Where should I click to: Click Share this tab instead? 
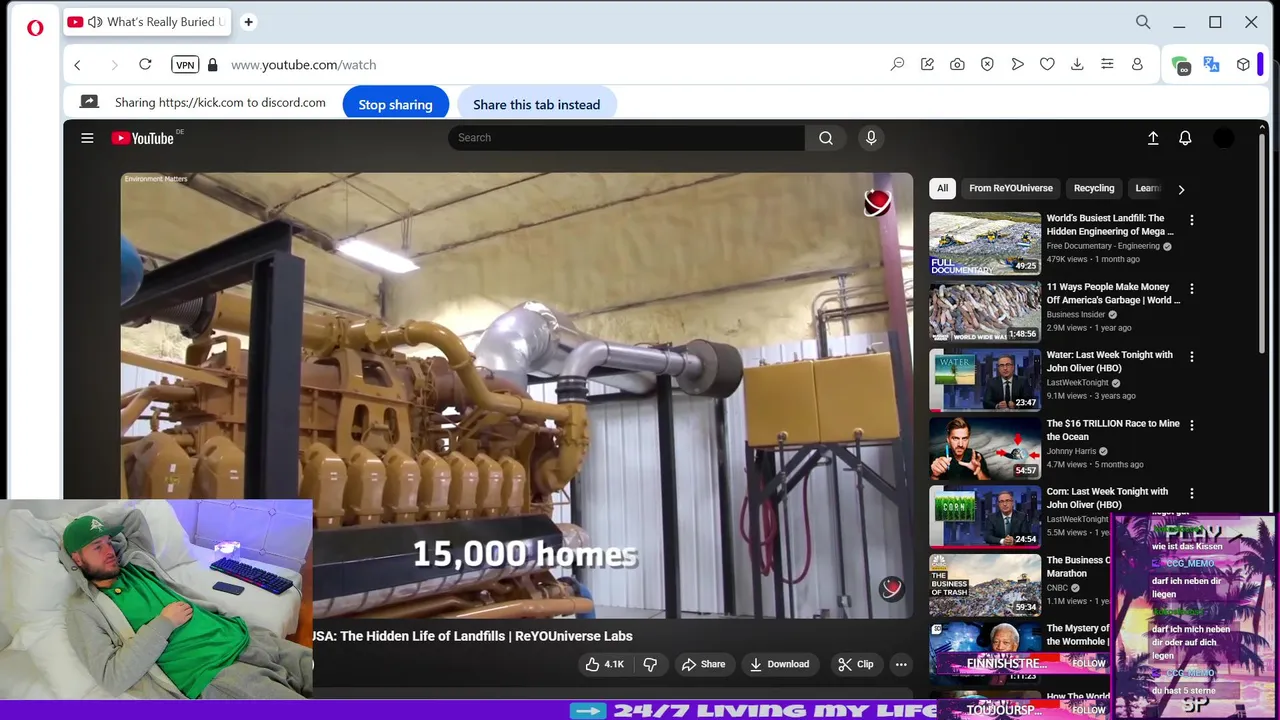537,104
